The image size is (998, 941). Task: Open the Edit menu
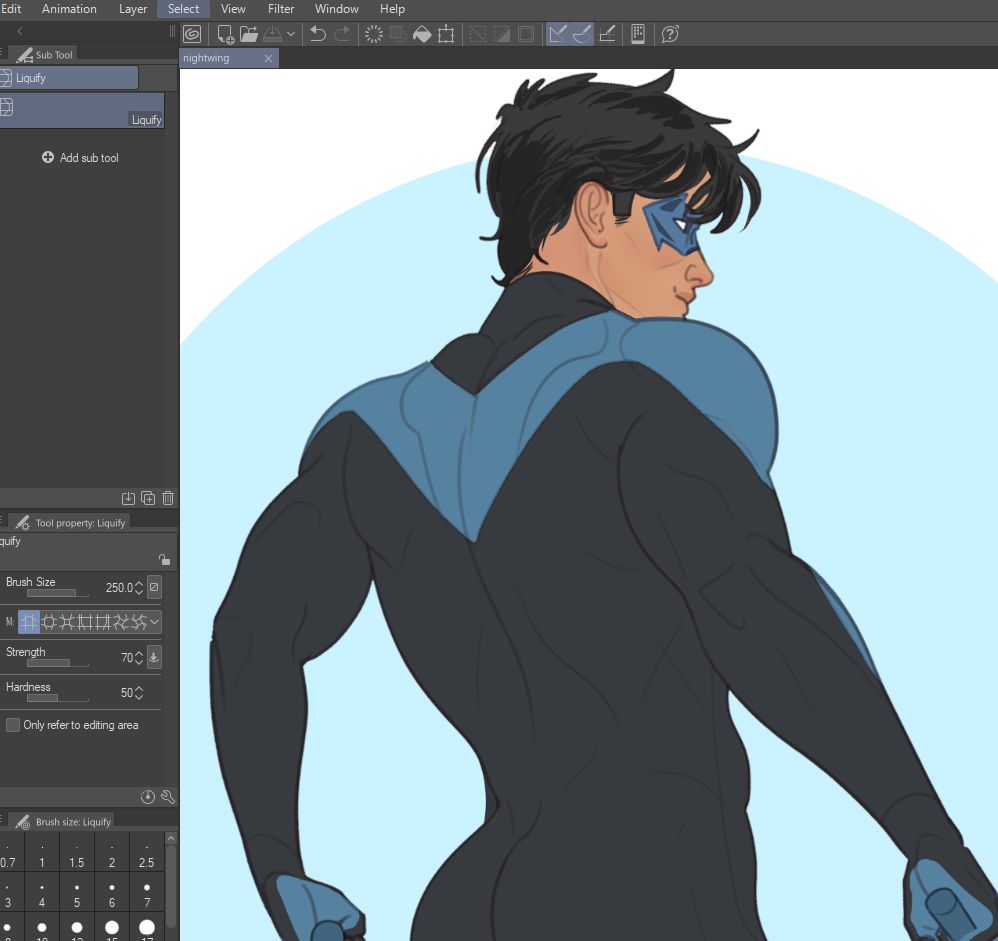coord(11,9)
